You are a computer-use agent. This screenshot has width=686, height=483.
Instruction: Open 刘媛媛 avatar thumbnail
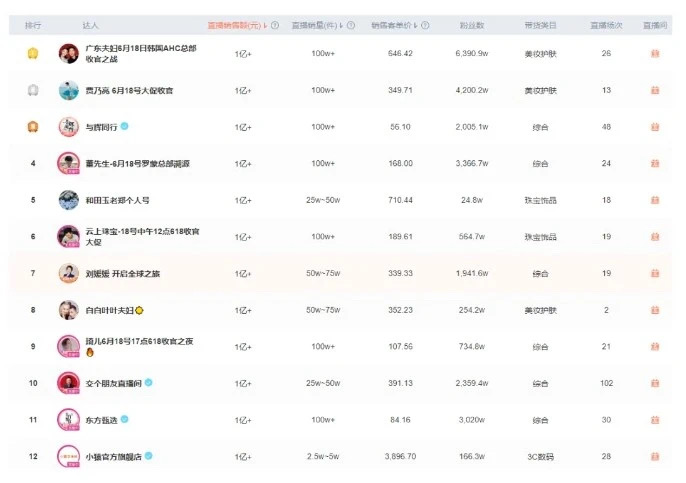coord(69,273)
